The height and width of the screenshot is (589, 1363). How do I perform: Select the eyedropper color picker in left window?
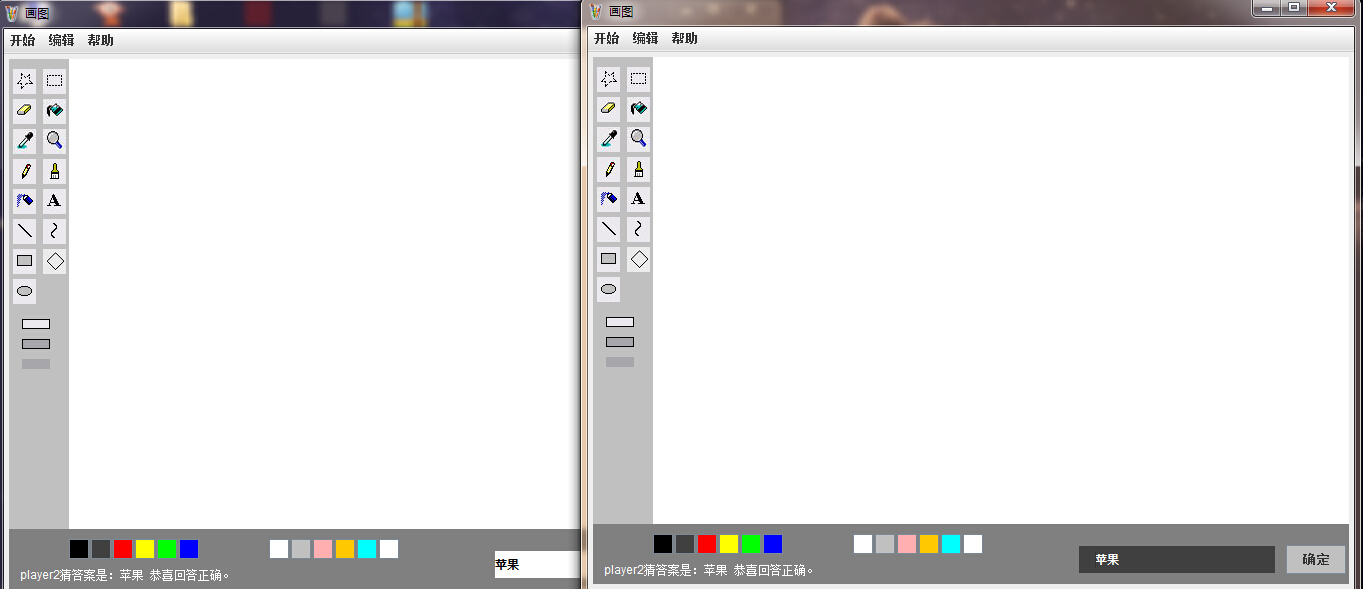(25, 141)
